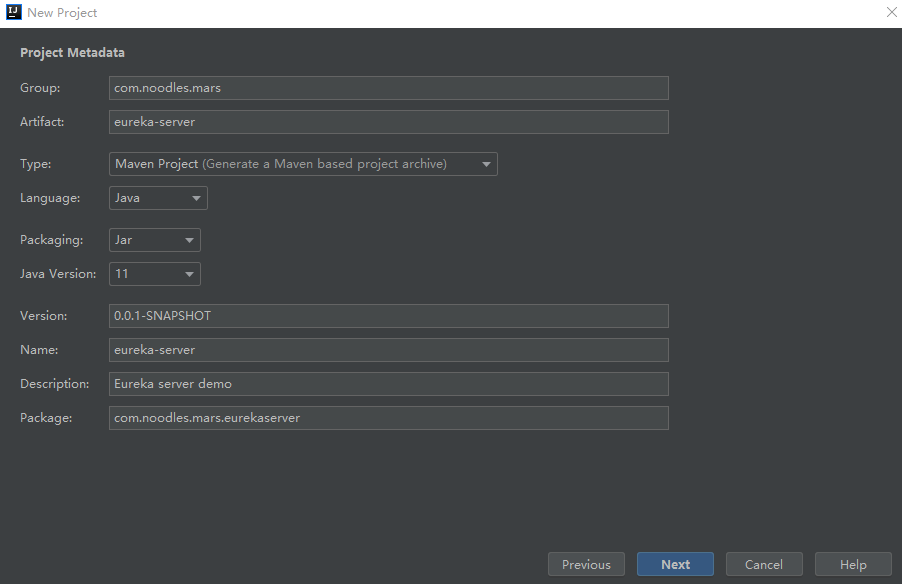
Task: Click the Description field with Eureka server demo
Action: pos(388,384)
